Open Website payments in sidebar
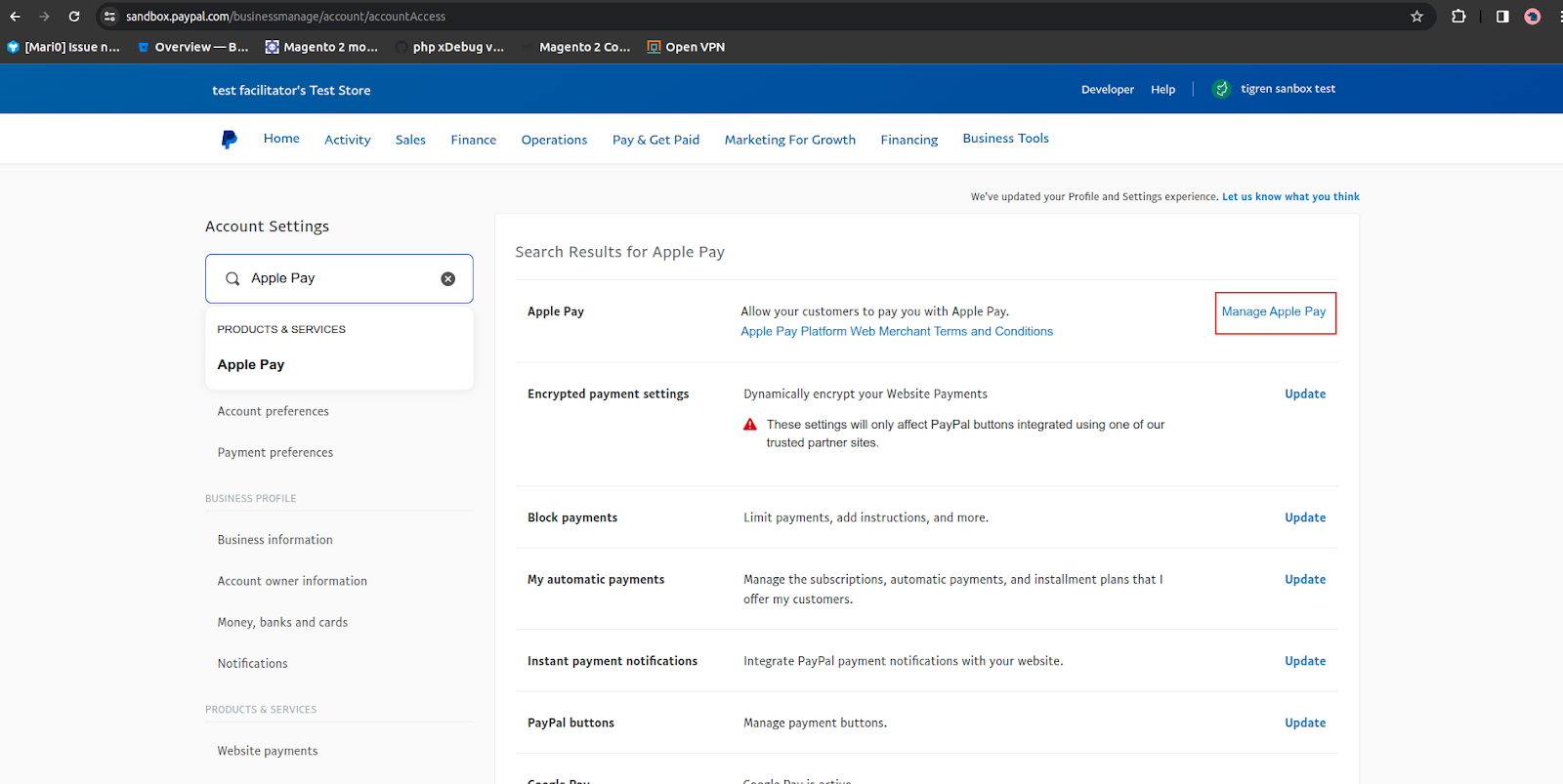Screen dimensions: 1563x784 coord(268,751)
